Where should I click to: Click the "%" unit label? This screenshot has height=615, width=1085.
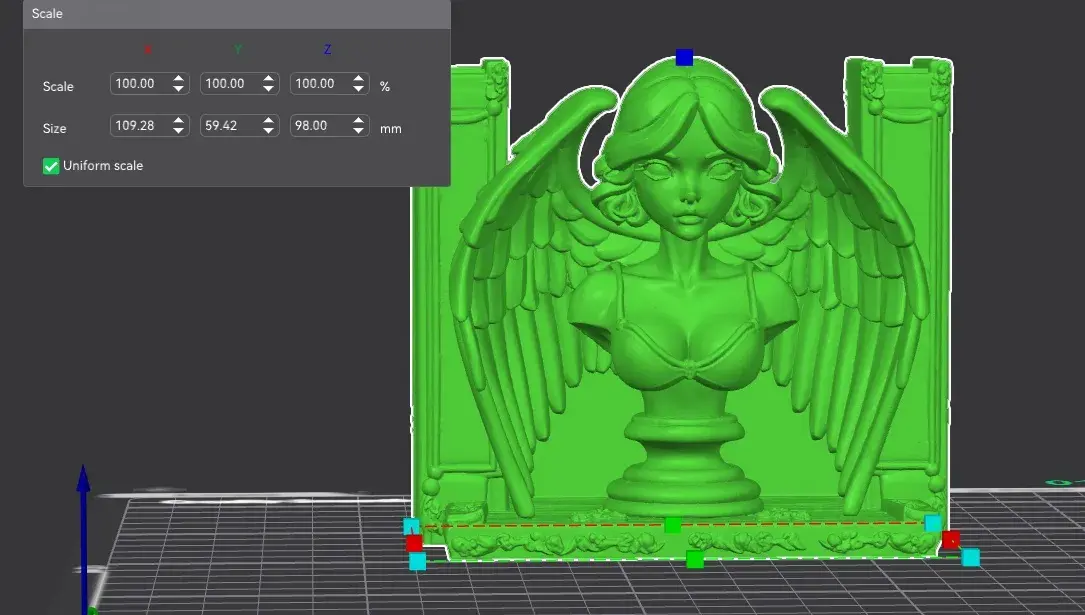click(385, 86)
